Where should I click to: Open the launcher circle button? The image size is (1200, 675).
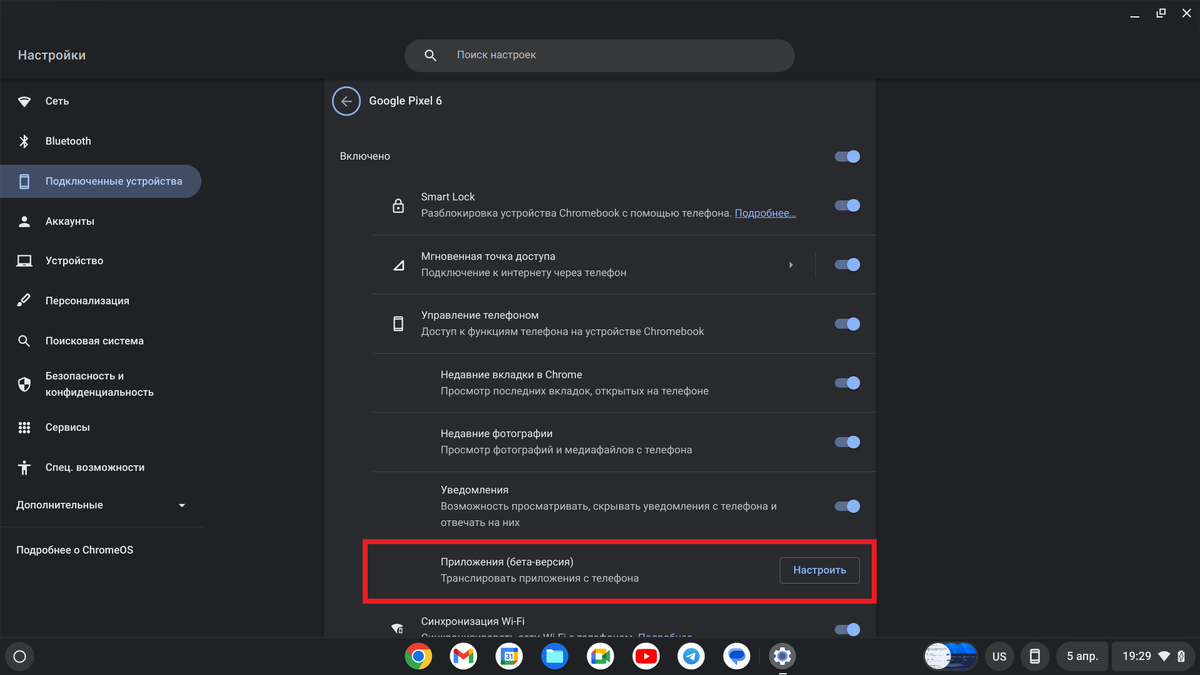tap(19, 656)
